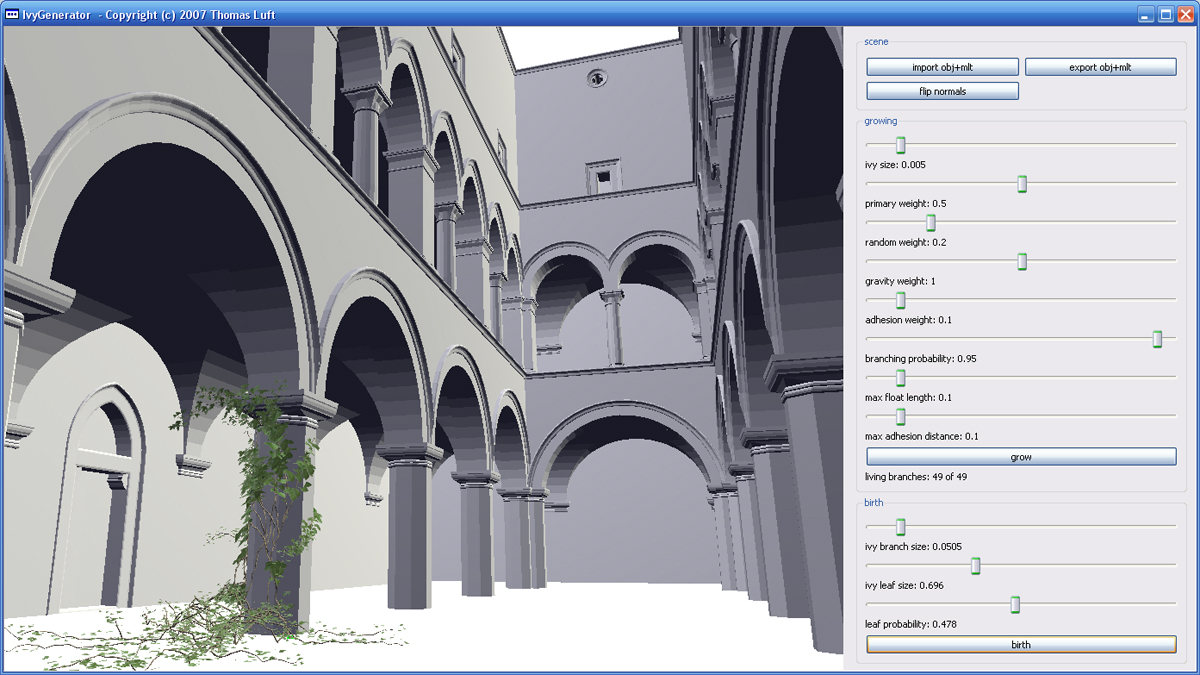Image resolution: width=1200 pixels, height=675 pixels.
Task: Click the ivy size slider handle
Action: [x=900, y=146]
